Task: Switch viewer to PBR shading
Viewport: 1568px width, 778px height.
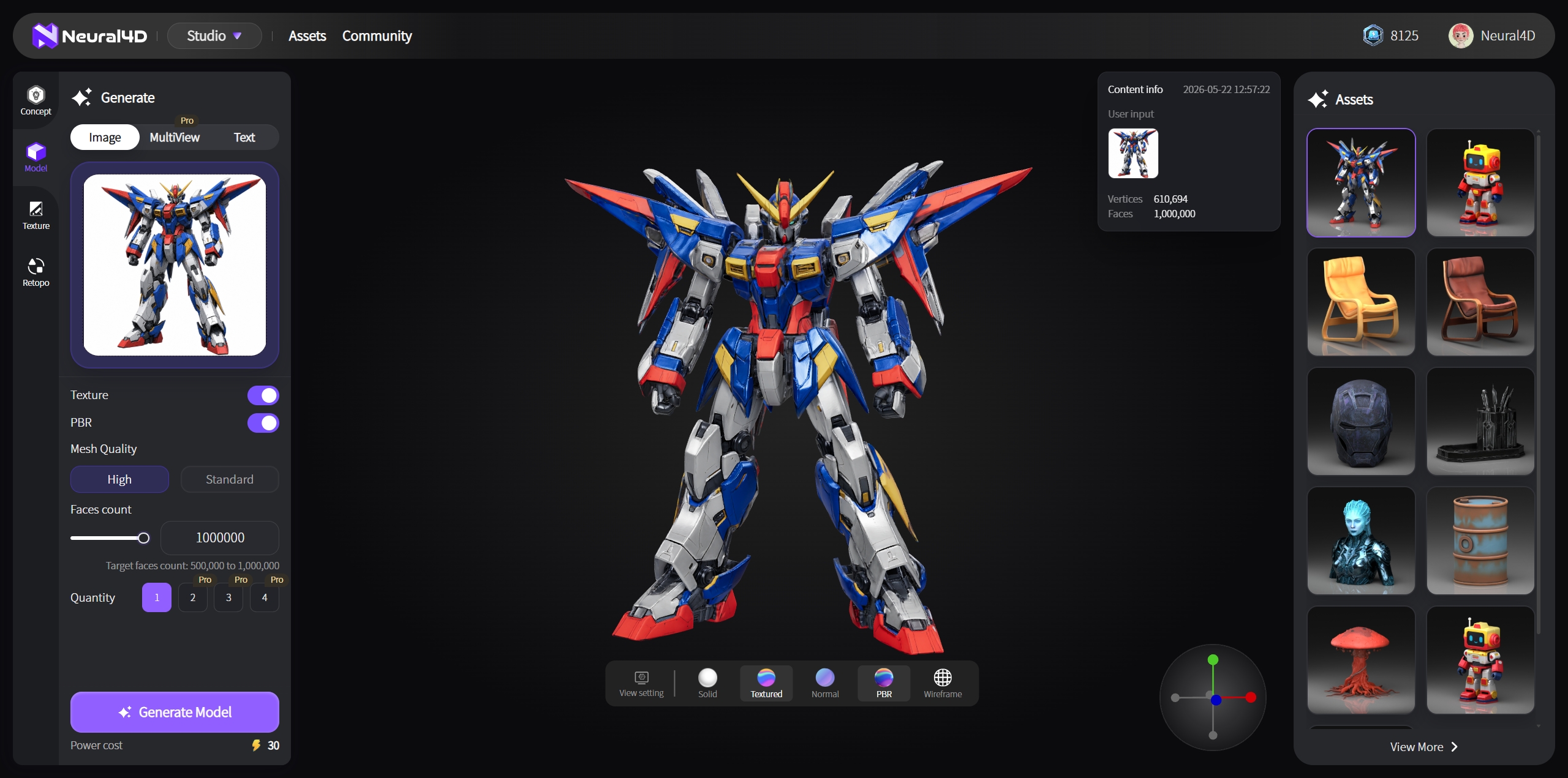Action: click(x=884, y=683)
